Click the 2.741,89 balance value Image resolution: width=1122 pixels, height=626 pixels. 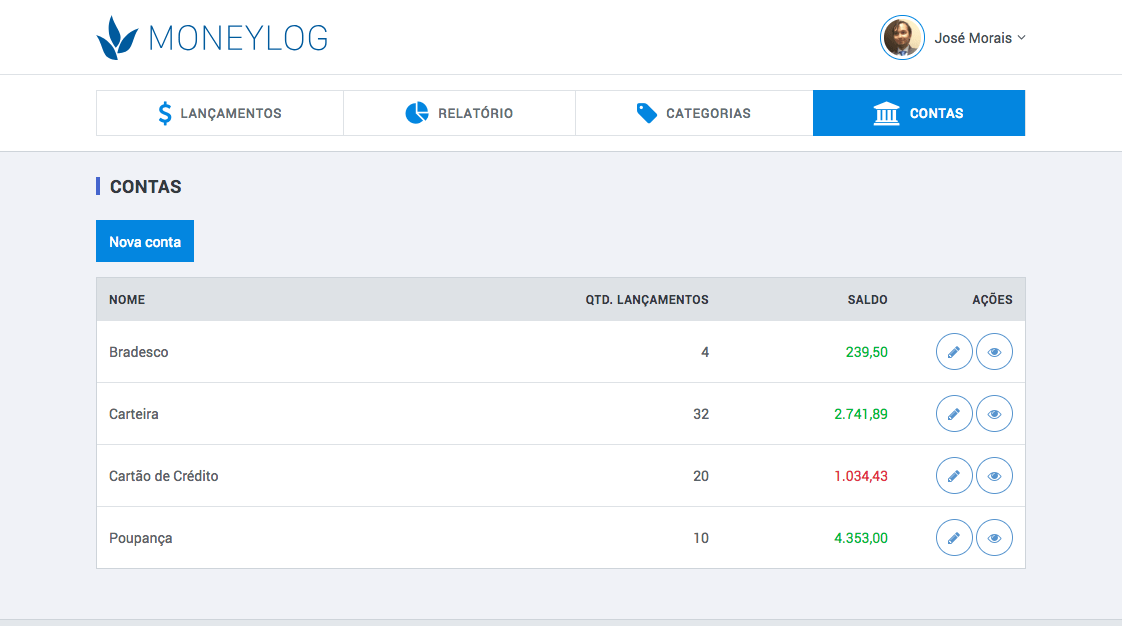click(861, 414)
